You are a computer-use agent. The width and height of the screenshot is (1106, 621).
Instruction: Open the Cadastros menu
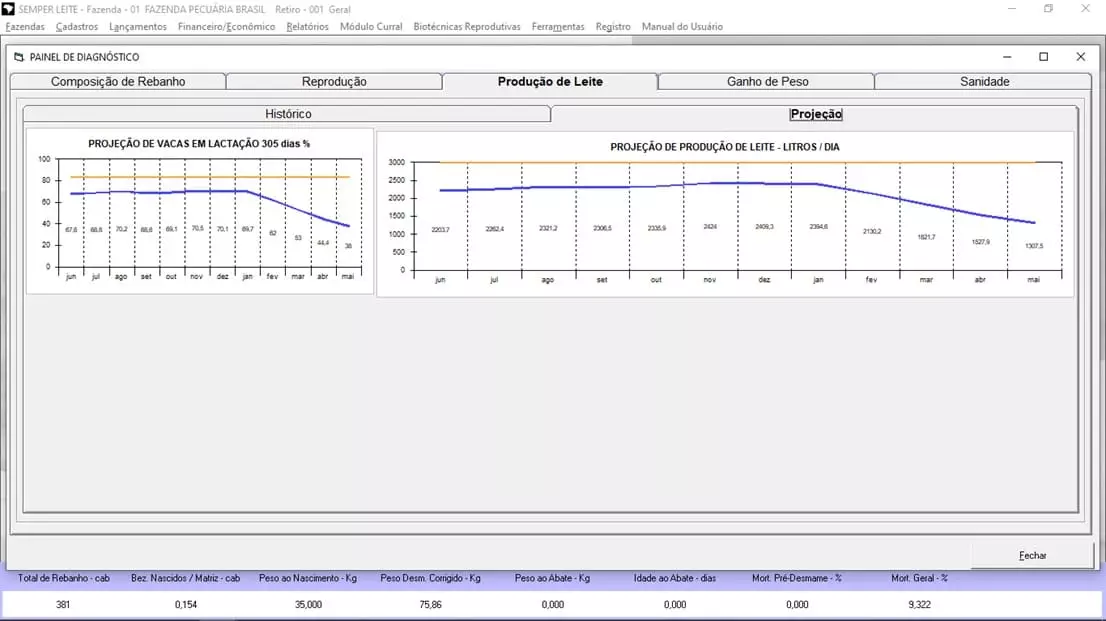76,27
